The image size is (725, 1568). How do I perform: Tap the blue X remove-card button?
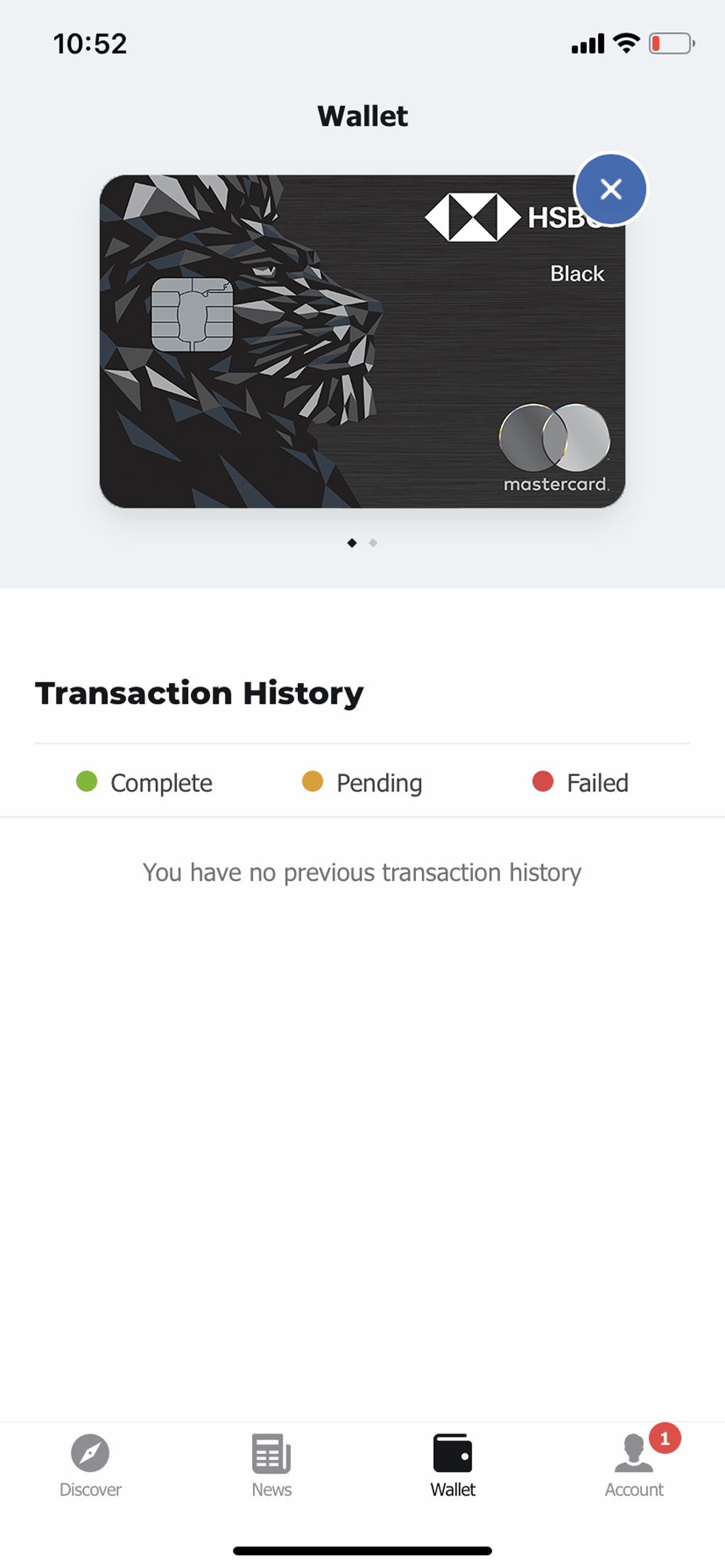pyautogui.click(x=611, y=189)
